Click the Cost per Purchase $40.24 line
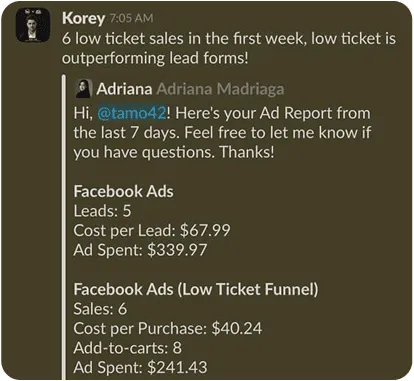 (168, 328)
